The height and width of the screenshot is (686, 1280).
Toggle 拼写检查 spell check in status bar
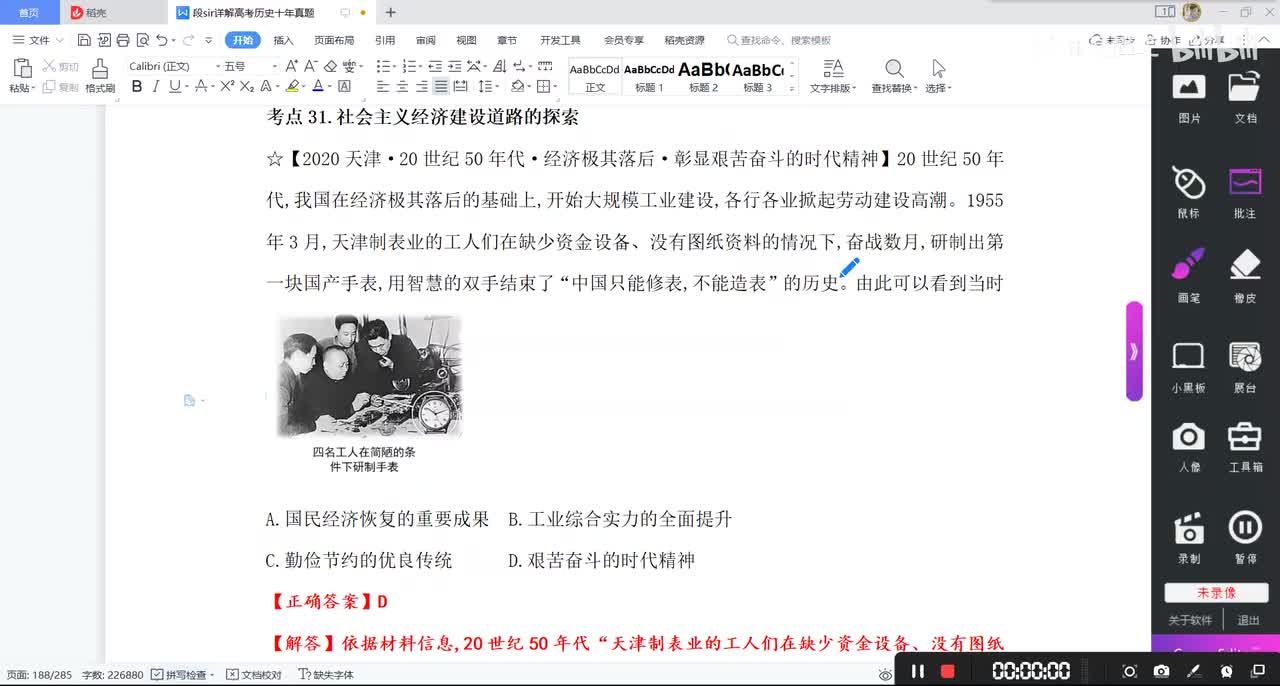click(184, 675)
